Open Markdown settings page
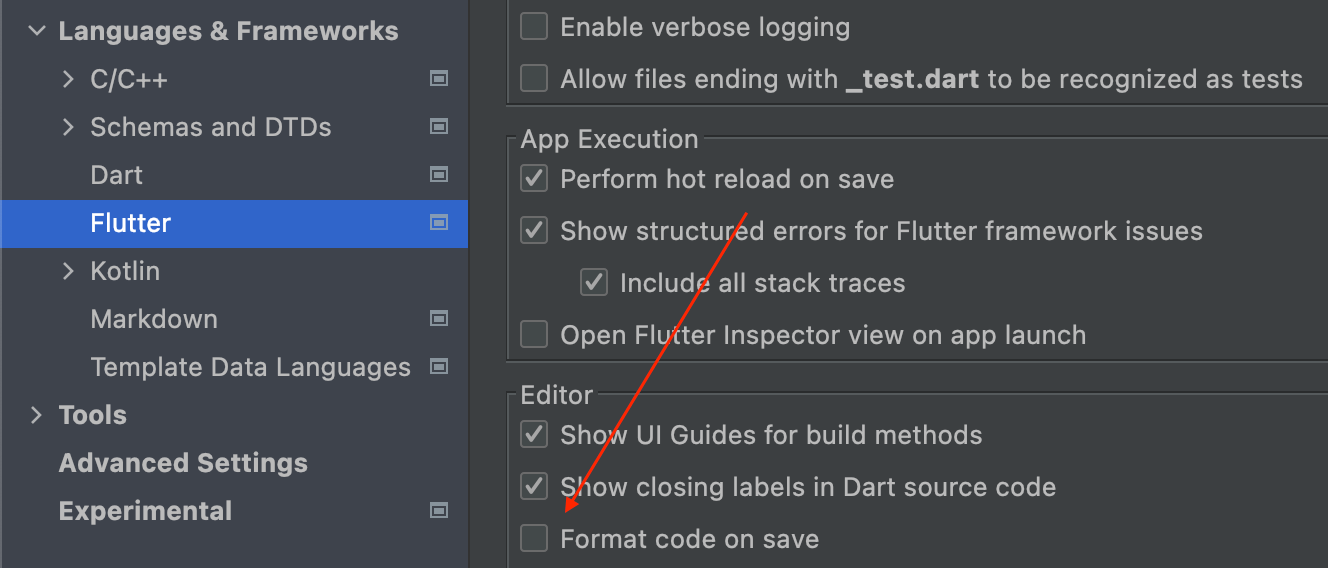This screenshot has width=1328, height=568. (154, 319)
